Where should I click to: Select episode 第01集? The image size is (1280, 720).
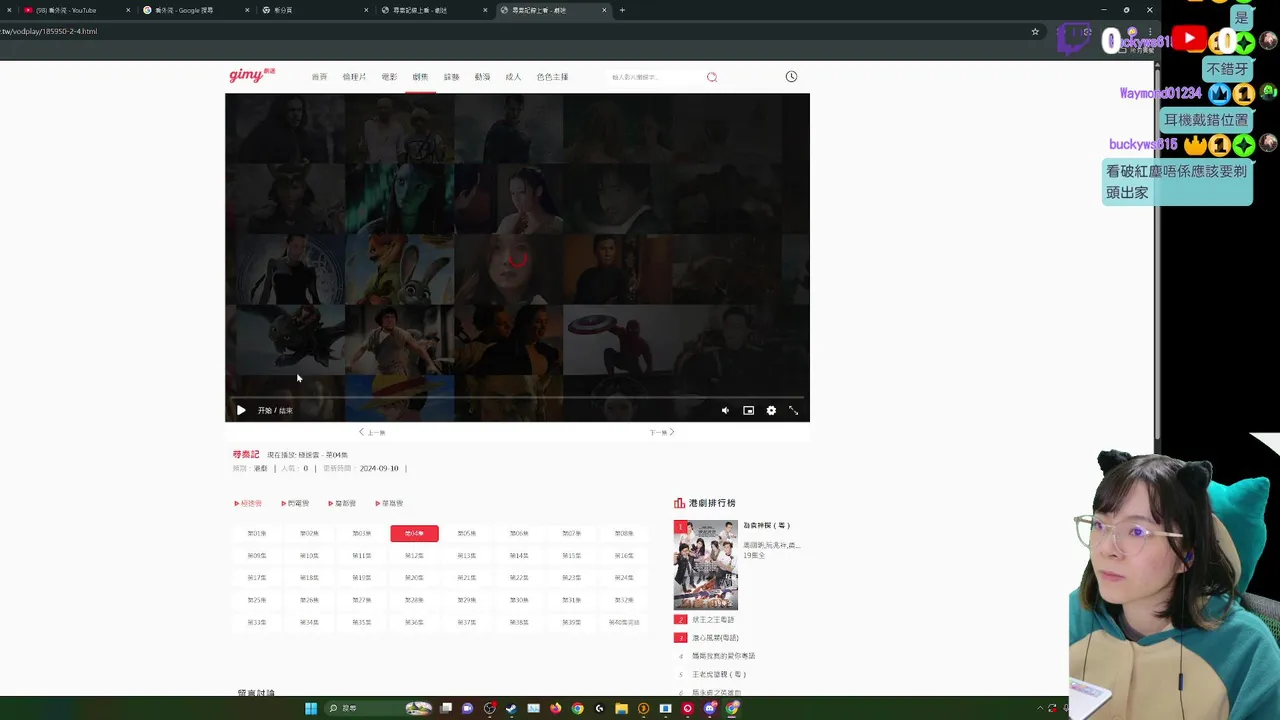coord(257,533)
